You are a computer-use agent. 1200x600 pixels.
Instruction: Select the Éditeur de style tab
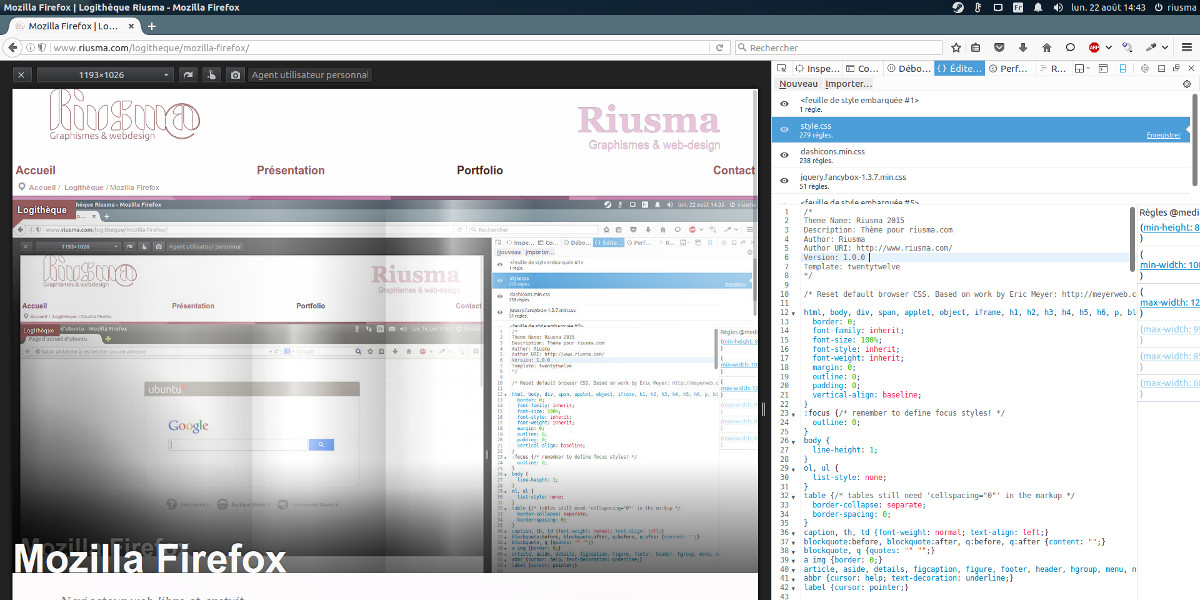point(959,69)
